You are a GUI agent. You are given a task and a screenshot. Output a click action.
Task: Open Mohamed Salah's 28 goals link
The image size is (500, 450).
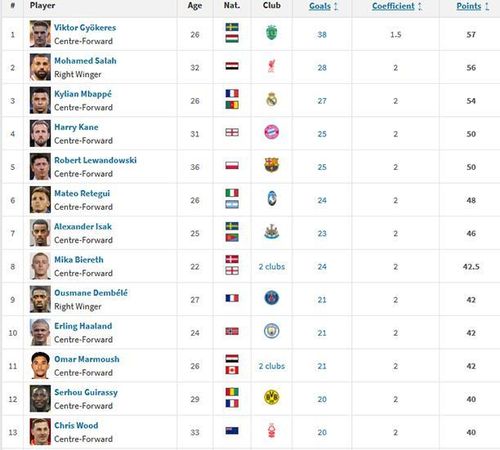point(322,68)
